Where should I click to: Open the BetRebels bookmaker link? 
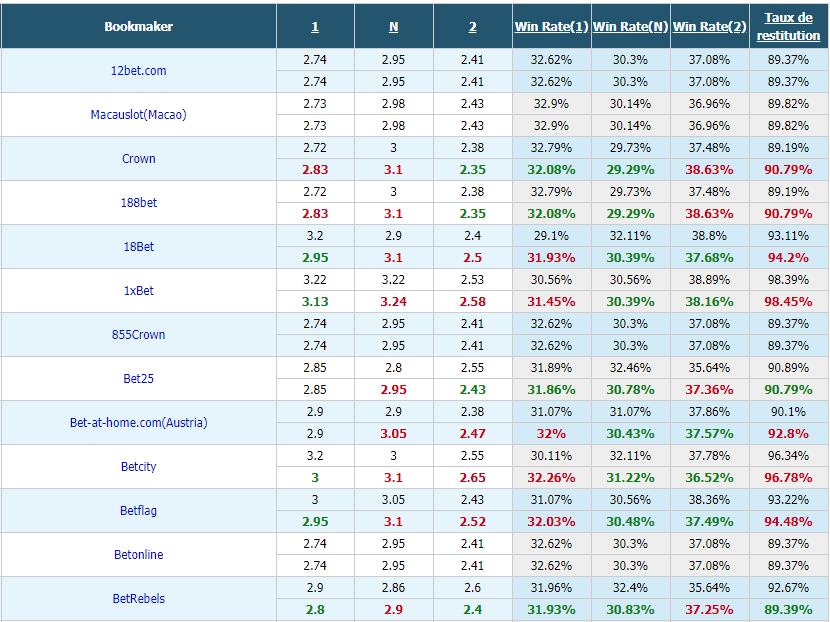tap(138, 598)
